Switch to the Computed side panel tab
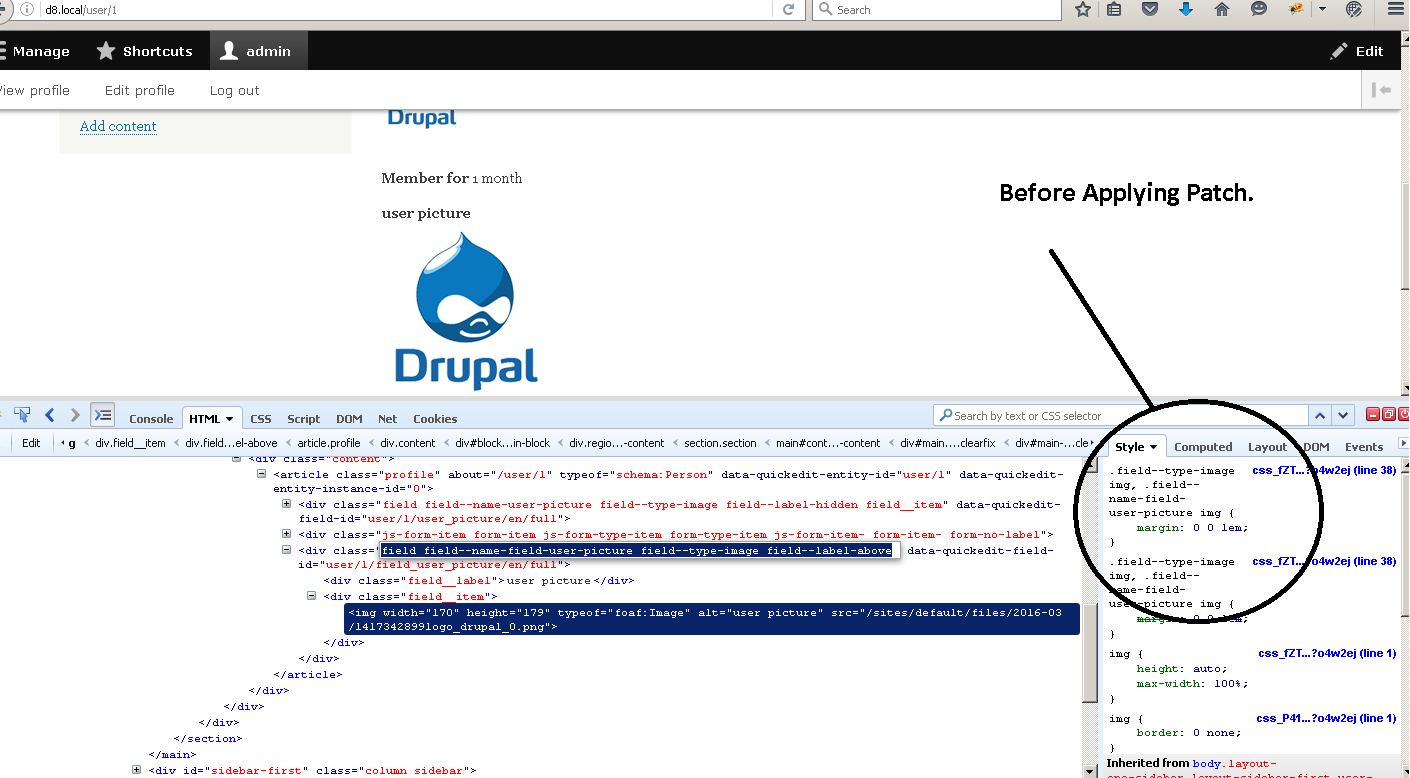The image size is (1410, 778). coord(1203,447)
